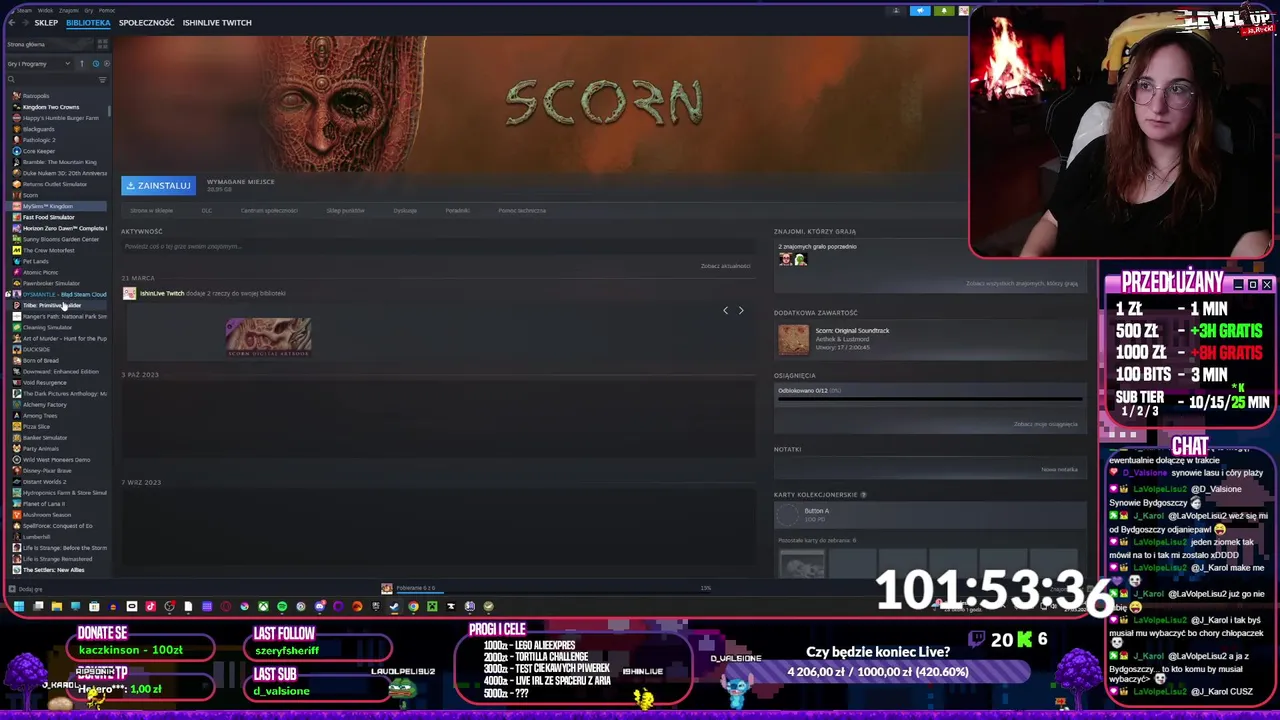This screenshot has height=720, width=1280.
Task: Open Zobacz aktualności link
Action: [725, 266]
